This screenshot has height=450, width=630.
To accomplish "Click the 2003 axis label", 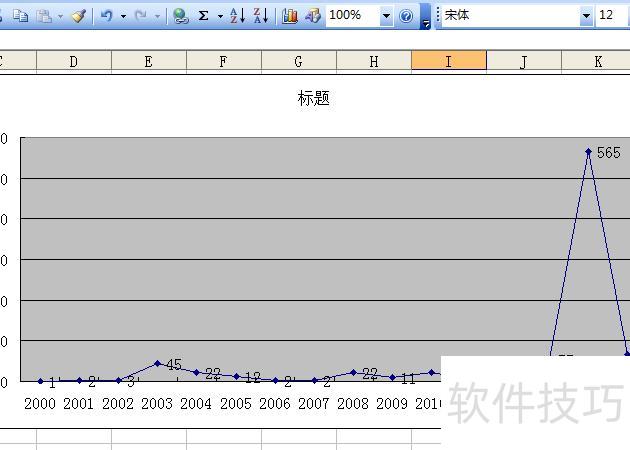I will (x=157, y=404).
